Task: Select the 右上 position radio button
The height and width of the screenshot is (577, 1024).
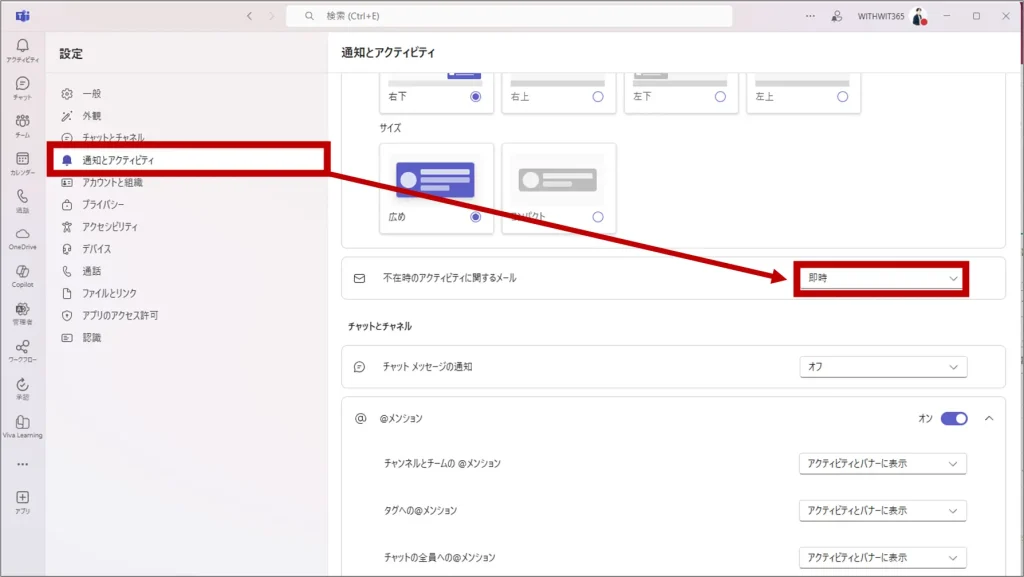Action: tap(598, 97)
